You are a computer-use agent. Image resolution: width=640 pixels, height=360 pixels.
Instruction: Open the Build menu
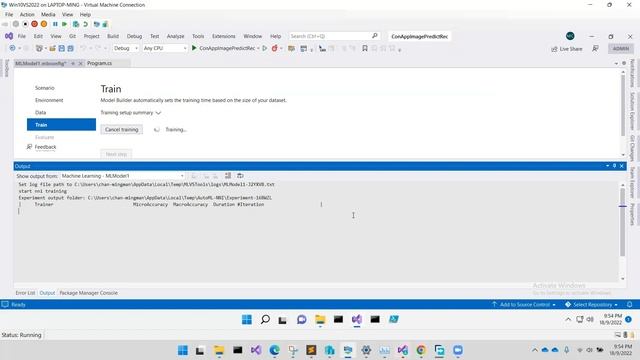pos(113,36)
